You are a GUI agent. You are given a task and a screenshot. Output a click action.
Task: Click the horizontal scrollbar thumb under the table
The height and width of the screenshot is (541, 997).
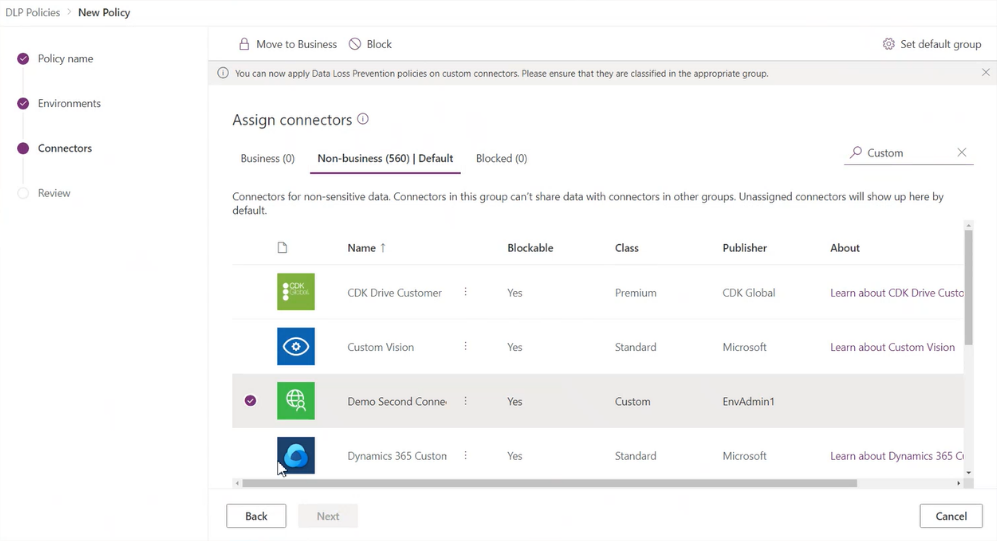[x=550, y=483]
